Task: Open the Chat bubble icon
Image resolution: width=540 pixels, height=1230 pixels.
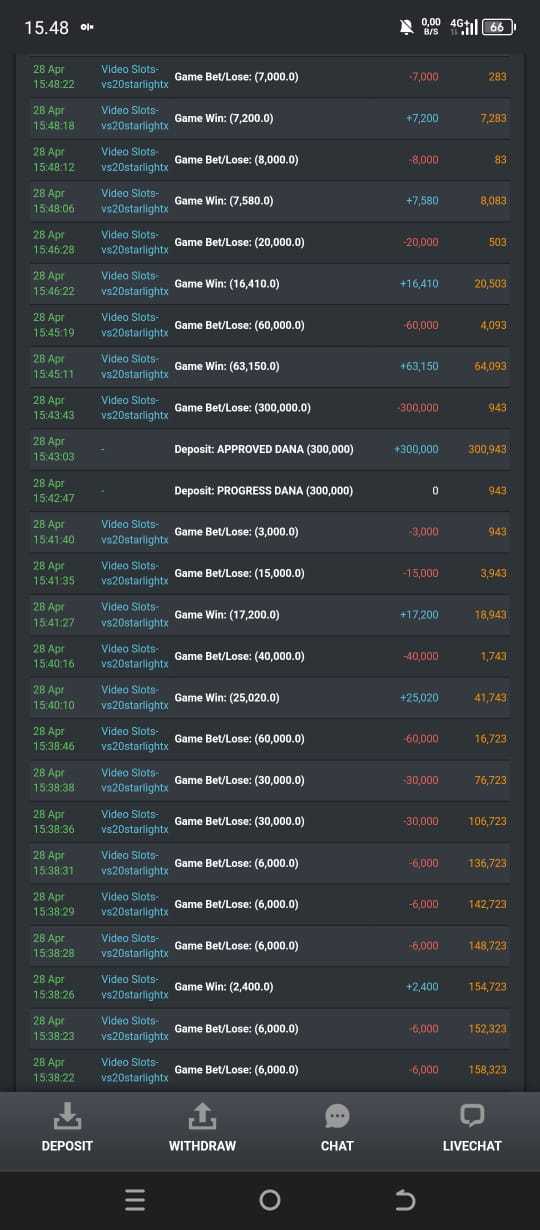Action: pos(337,1116)
